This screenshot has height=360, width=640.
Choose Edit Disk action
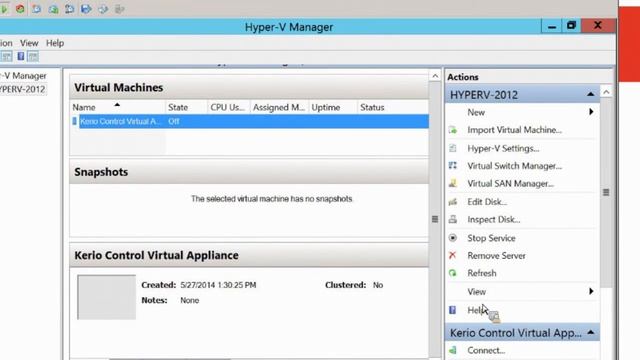(487, 202)
